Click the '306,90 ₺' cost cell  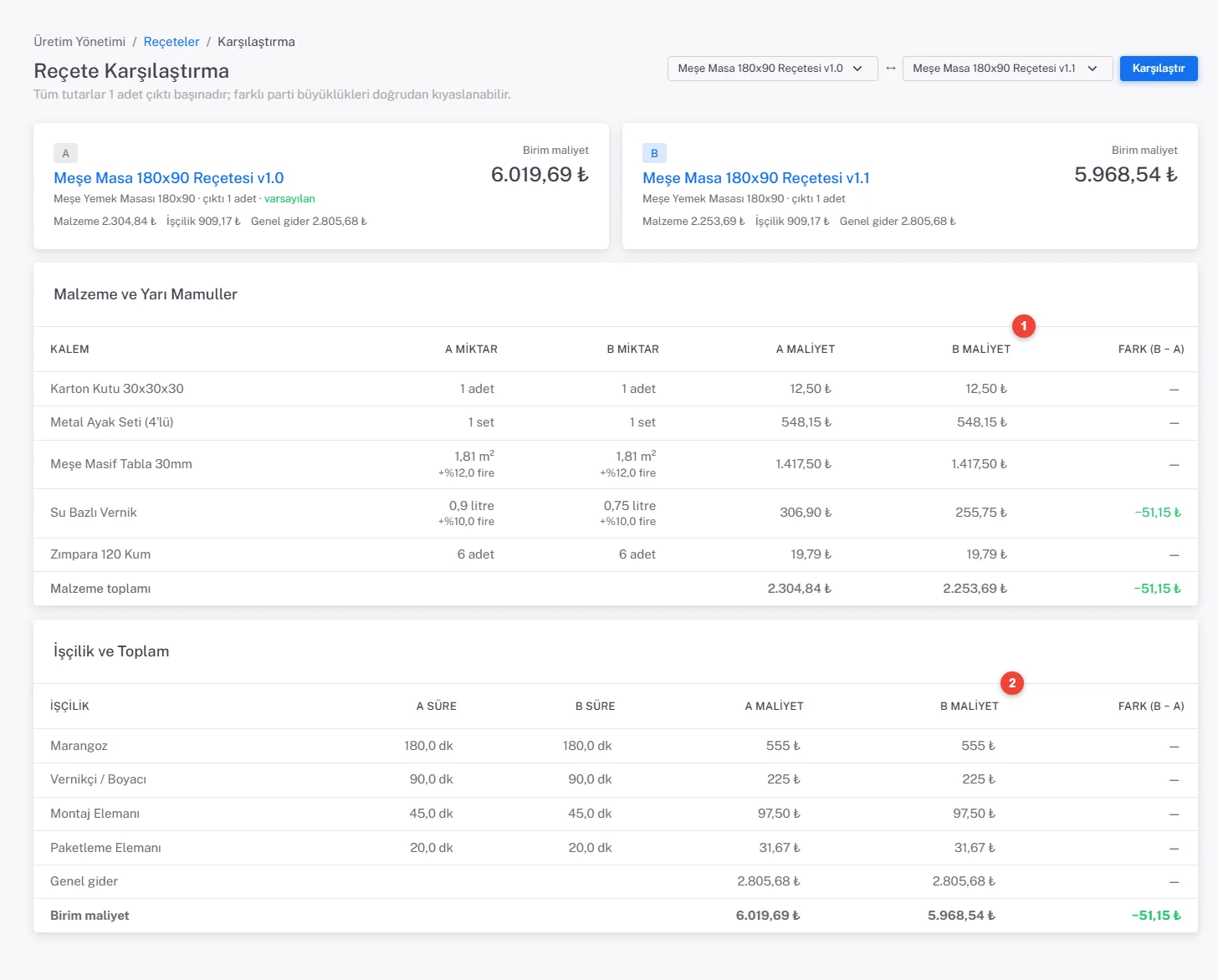coord(806,513)
